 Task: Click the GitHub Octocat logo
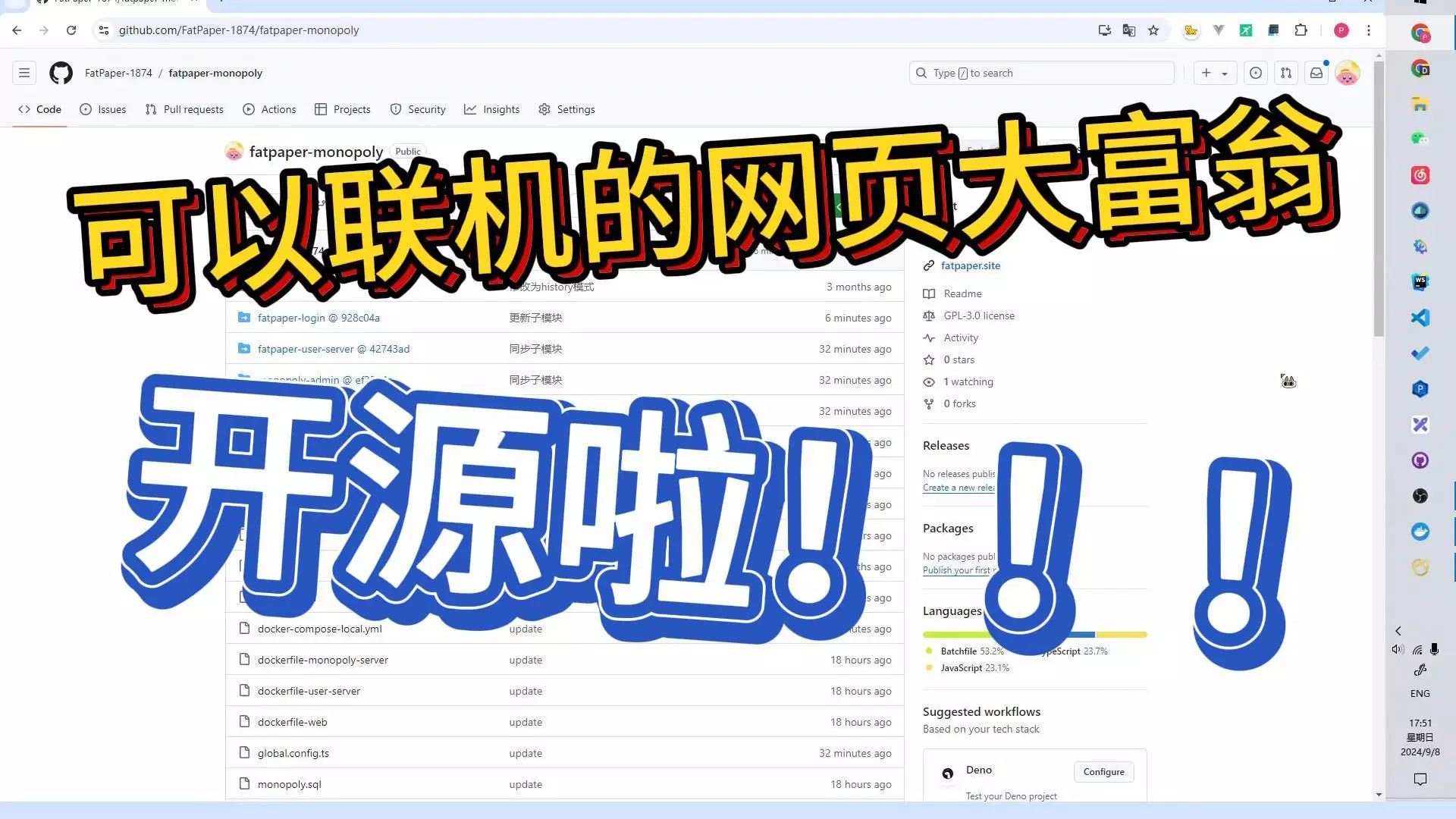coord(61,73)
